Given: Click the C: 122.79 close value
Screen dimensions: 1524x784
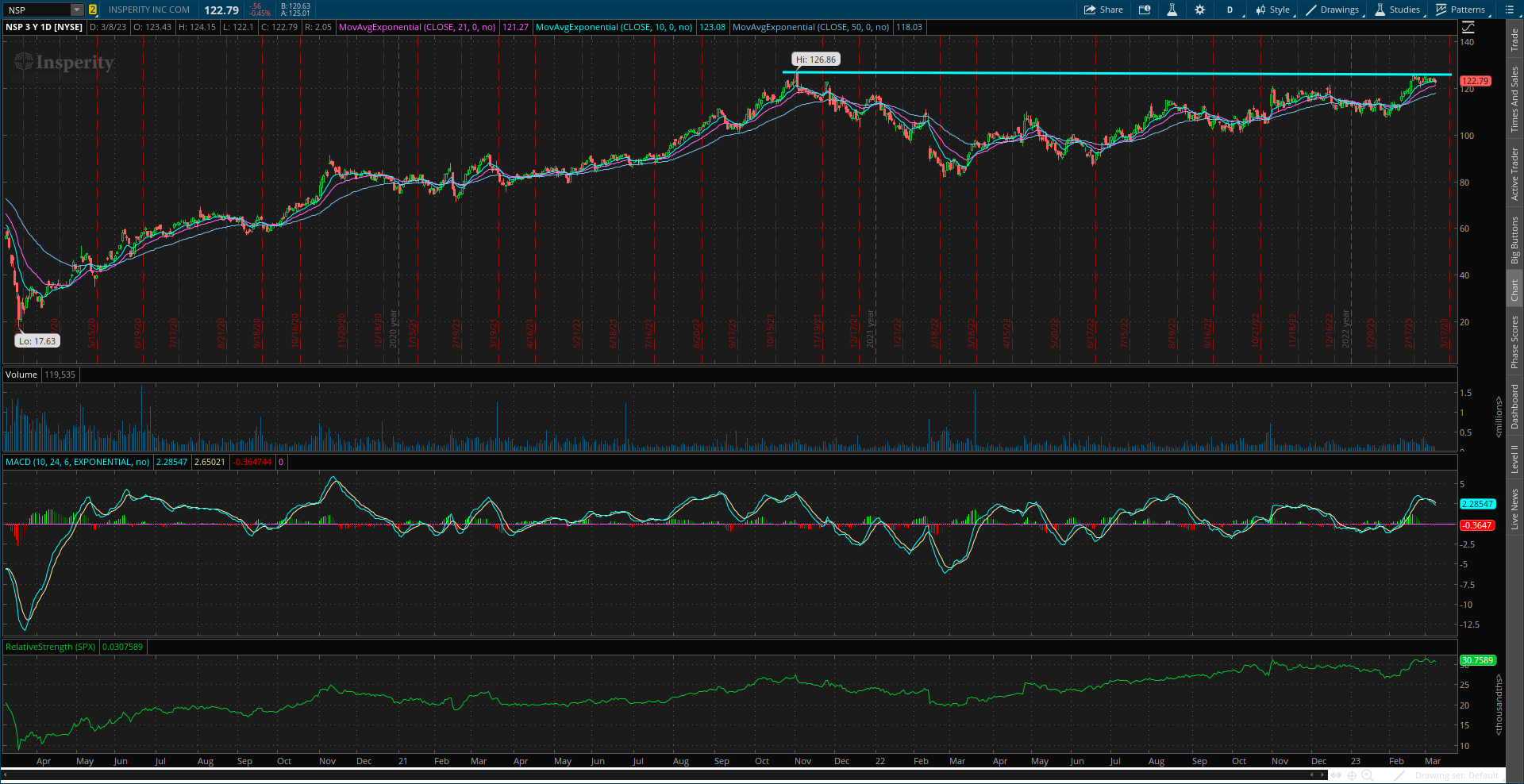Looking at the screenshot, I should point(279,27).
